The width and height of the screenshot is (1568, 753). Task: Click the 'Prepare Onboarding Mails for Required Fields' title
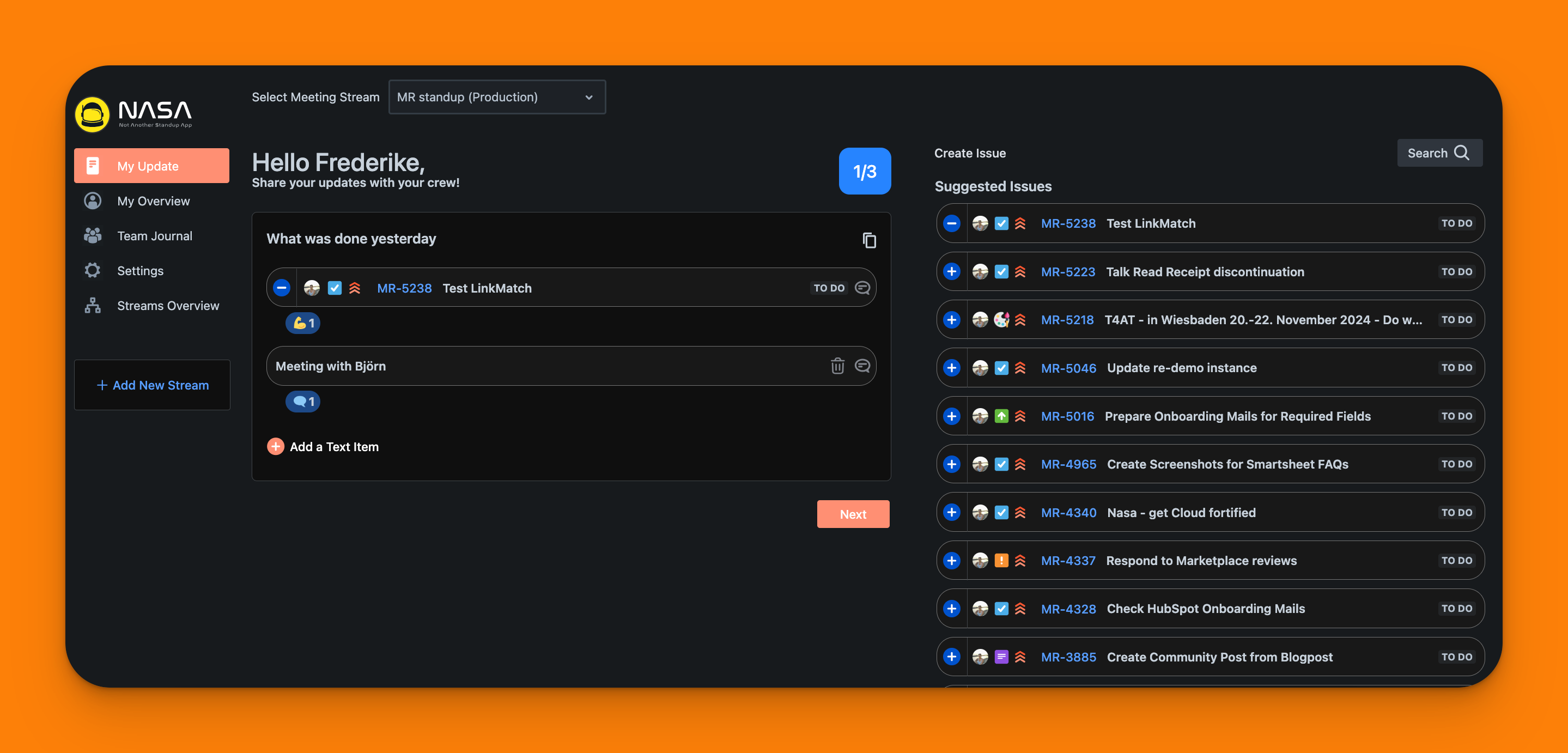click(x=1237, y=416)
